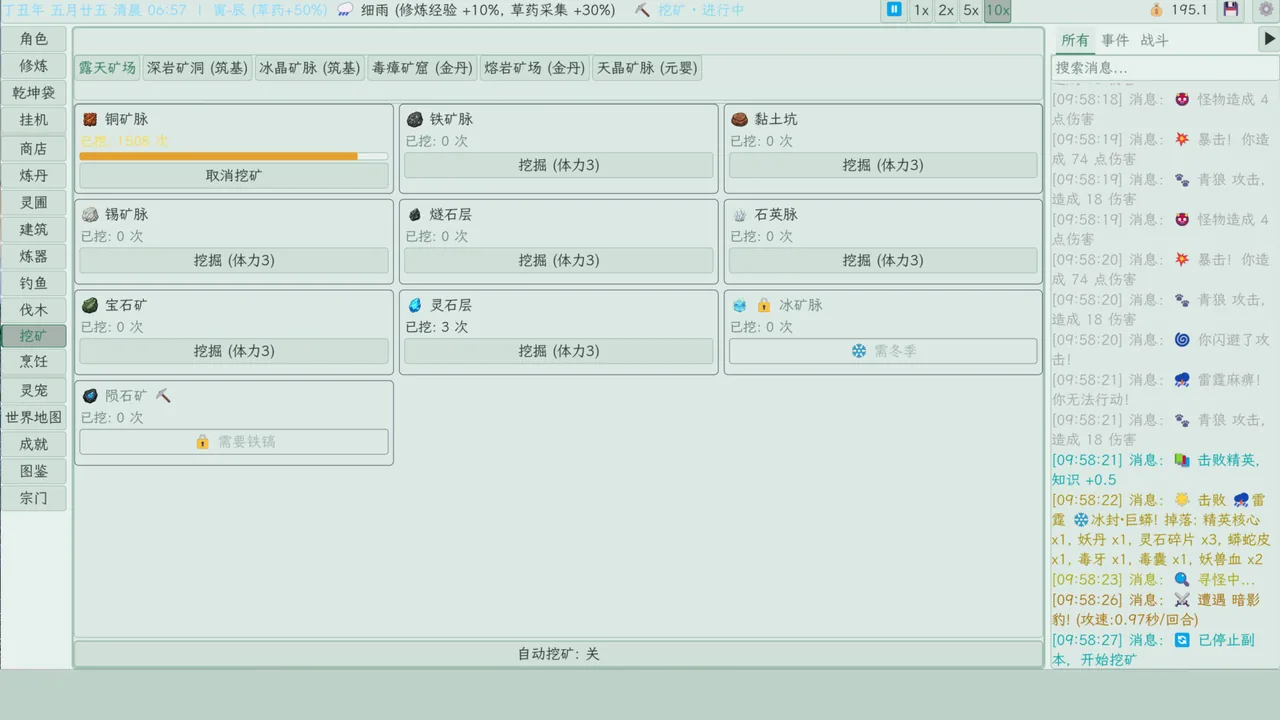Click the 铜矿脉 copper ore icon
The width and height of the screenshot is (1280, 720).
coord(90,119)
